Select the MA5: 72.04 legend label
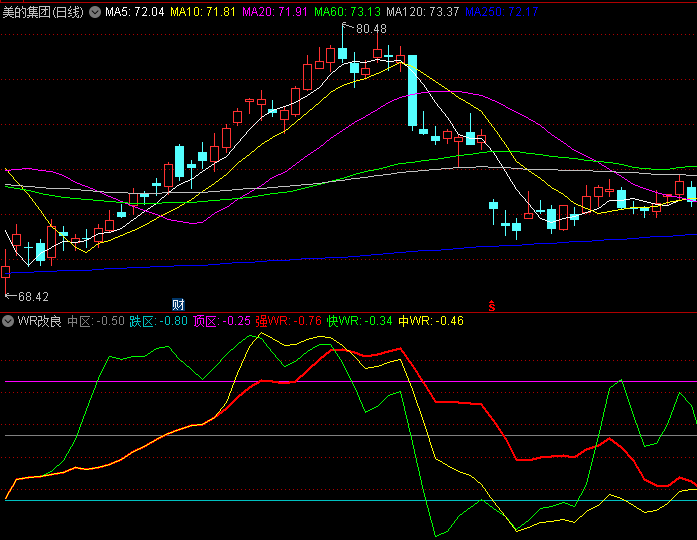The width and height of the screenshot is (697, 540). [135, 12]
